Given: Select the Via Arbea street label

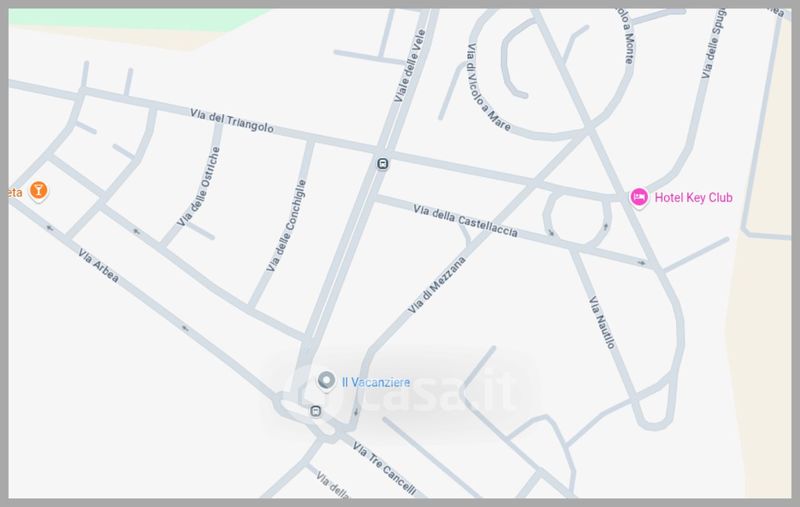Looking at the screenshot, I should click(x=99, y=266).
